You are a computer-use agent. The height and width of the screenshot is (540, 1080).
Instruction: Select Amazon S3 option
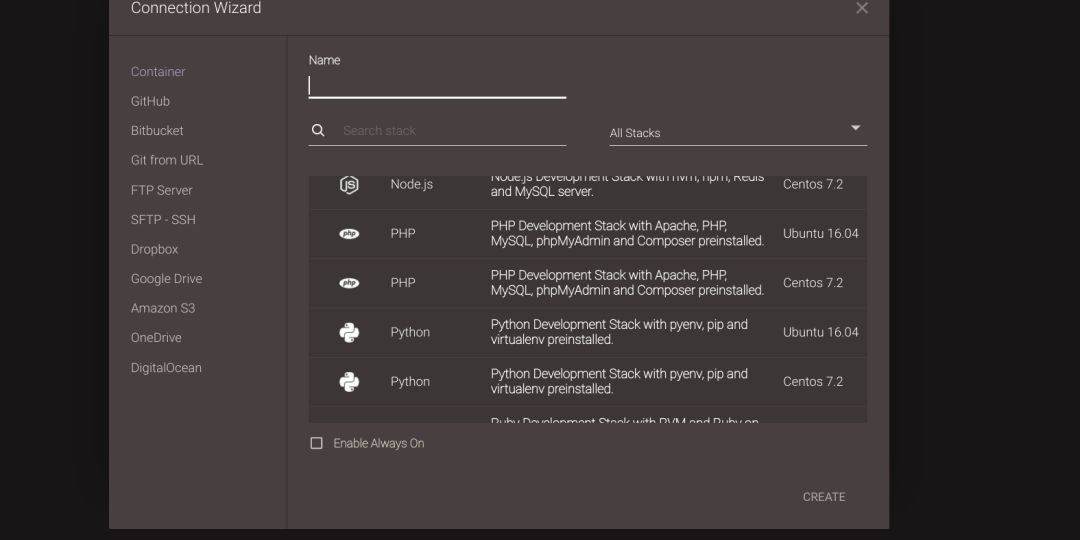pyautogui.click(x=163, y=309)
